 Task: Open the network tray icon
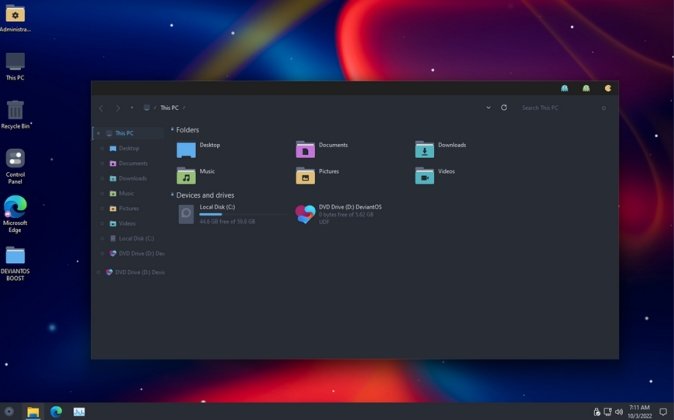point(608,412)
